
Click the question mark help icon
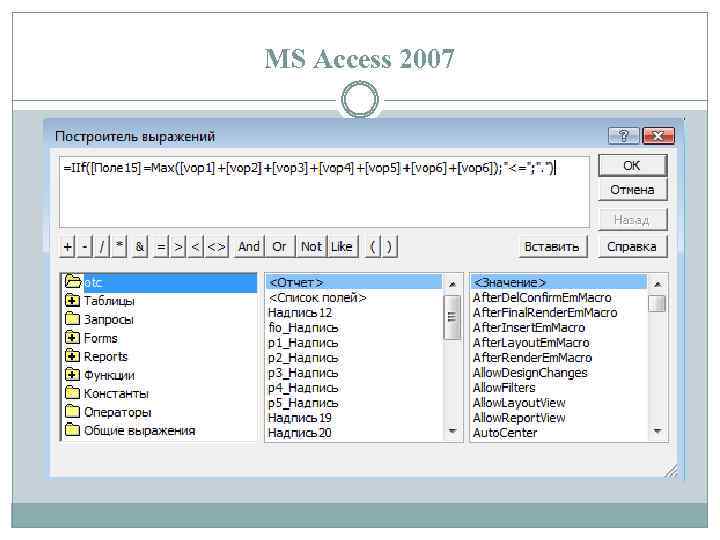click(x=624, y=136)
